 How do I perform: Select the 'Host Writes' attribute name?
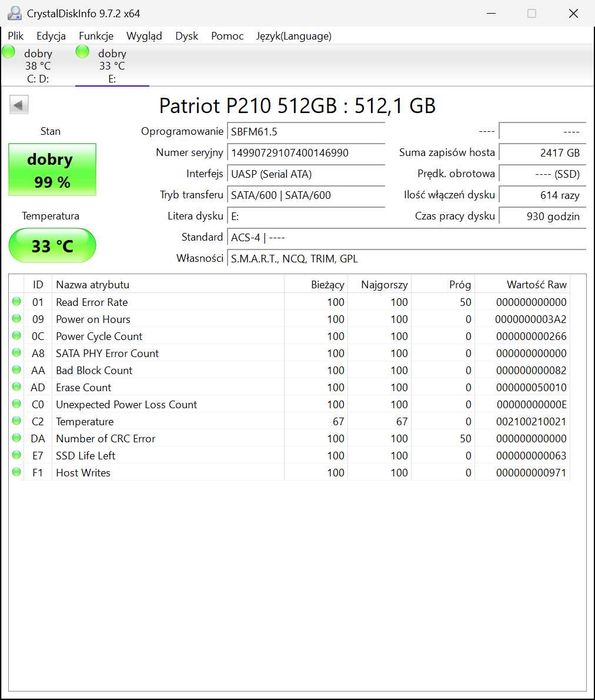[x=83, y=472]
